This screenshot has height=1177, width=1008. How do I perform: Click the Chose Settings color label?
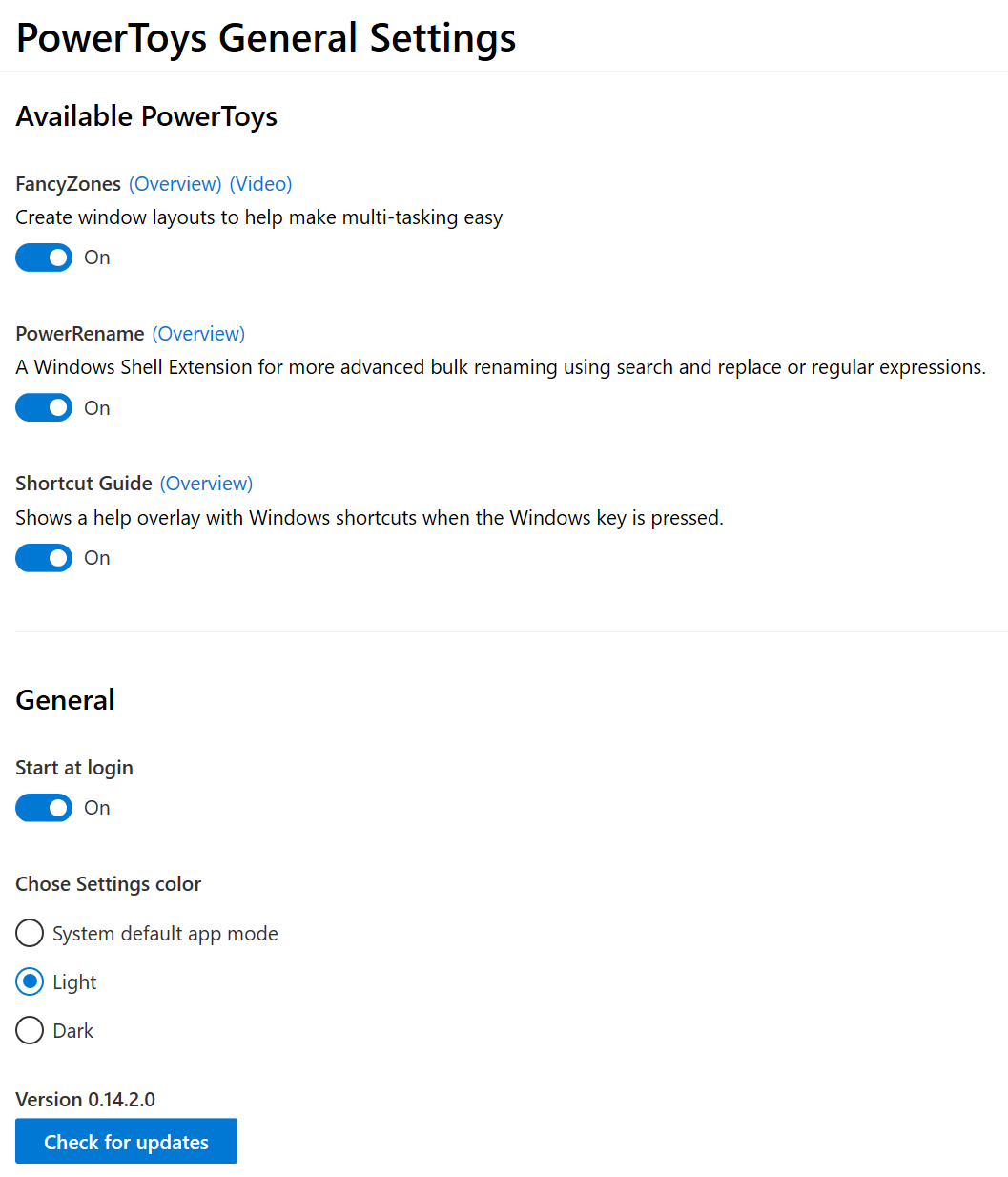point(108,883)
